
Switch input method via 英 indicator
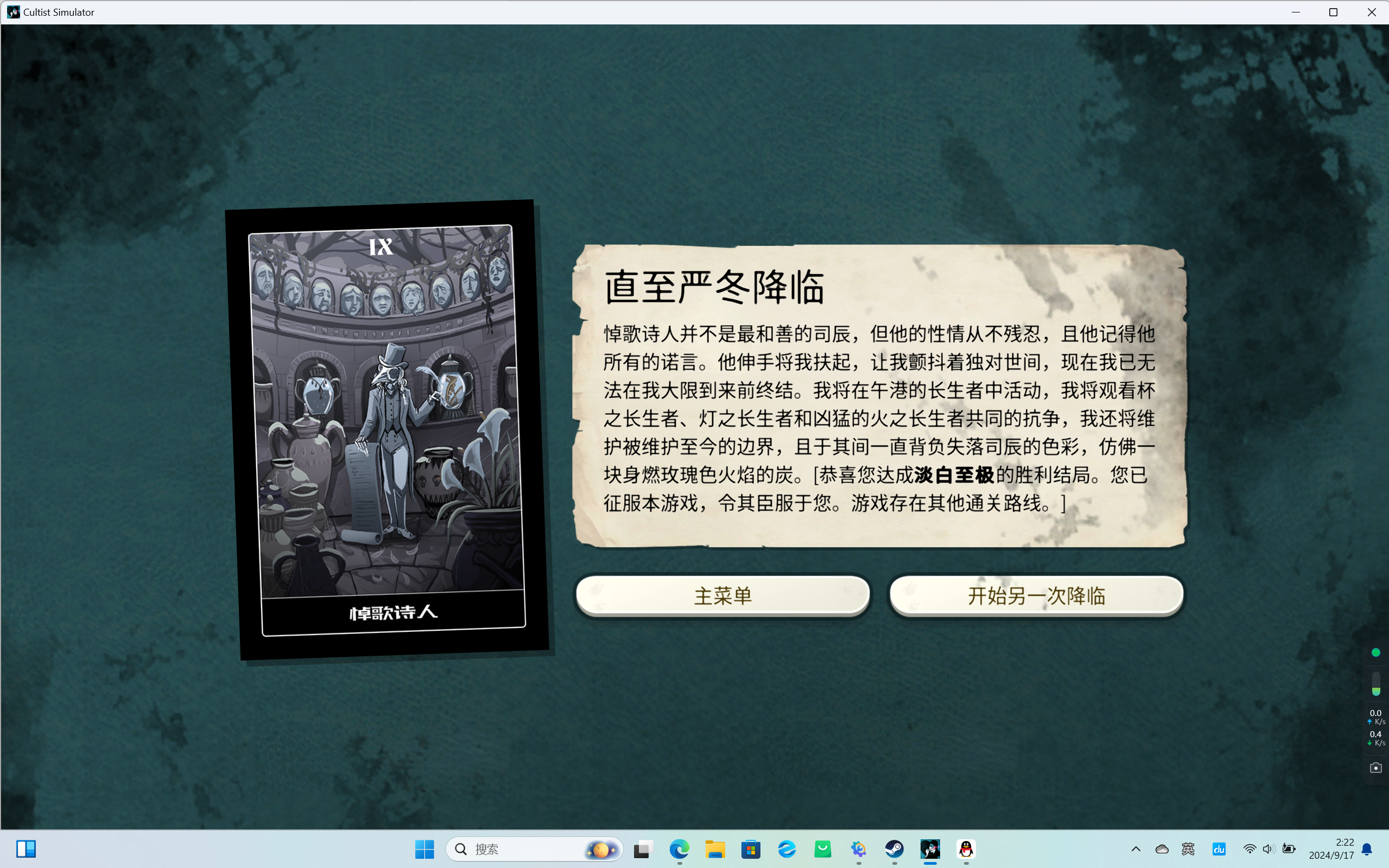point(1188,848)
